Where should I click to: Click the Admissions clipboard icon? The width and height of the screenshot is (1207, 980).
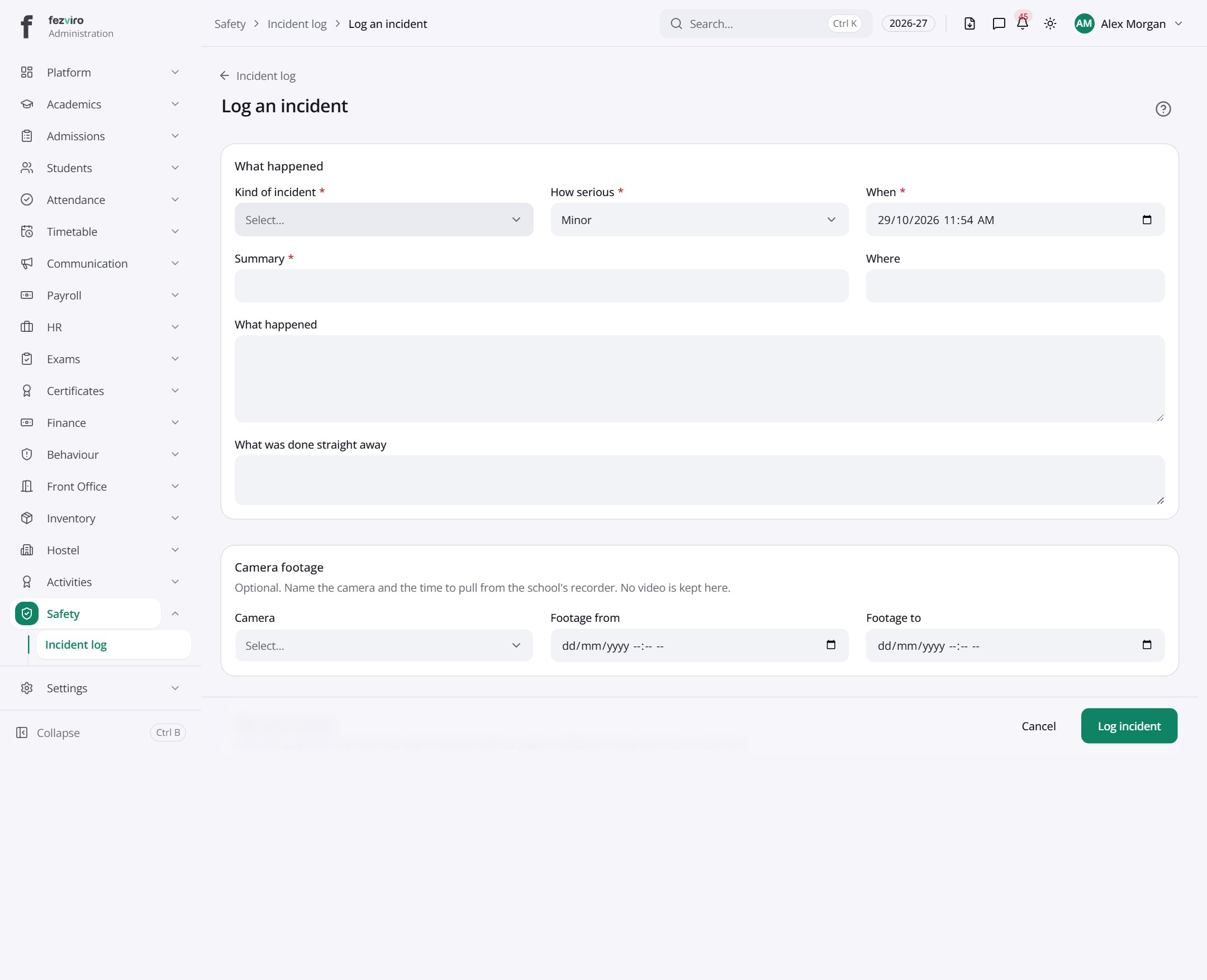point(26,136)
